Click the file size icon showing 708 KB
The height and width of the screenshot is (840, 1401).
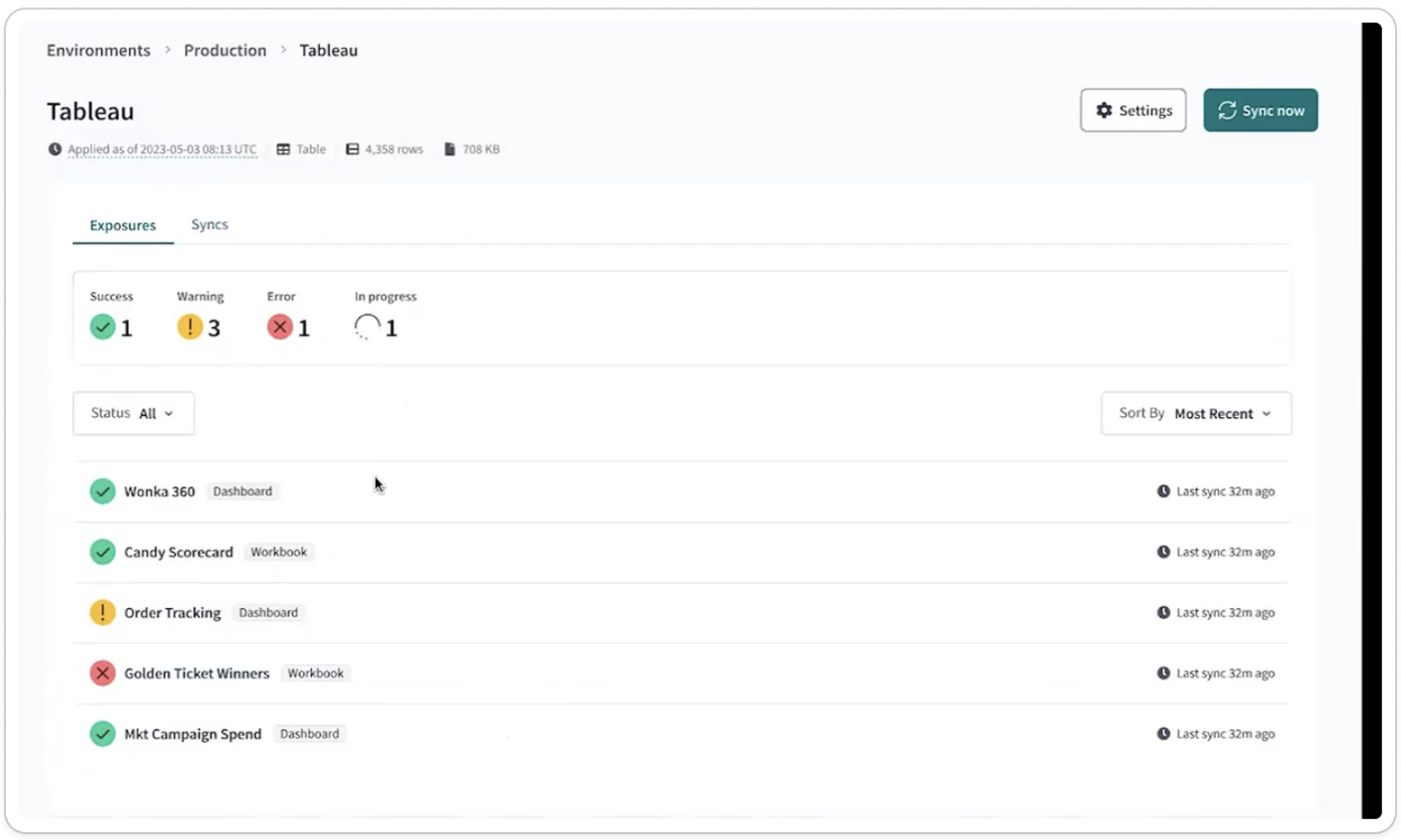pos(449,149)
